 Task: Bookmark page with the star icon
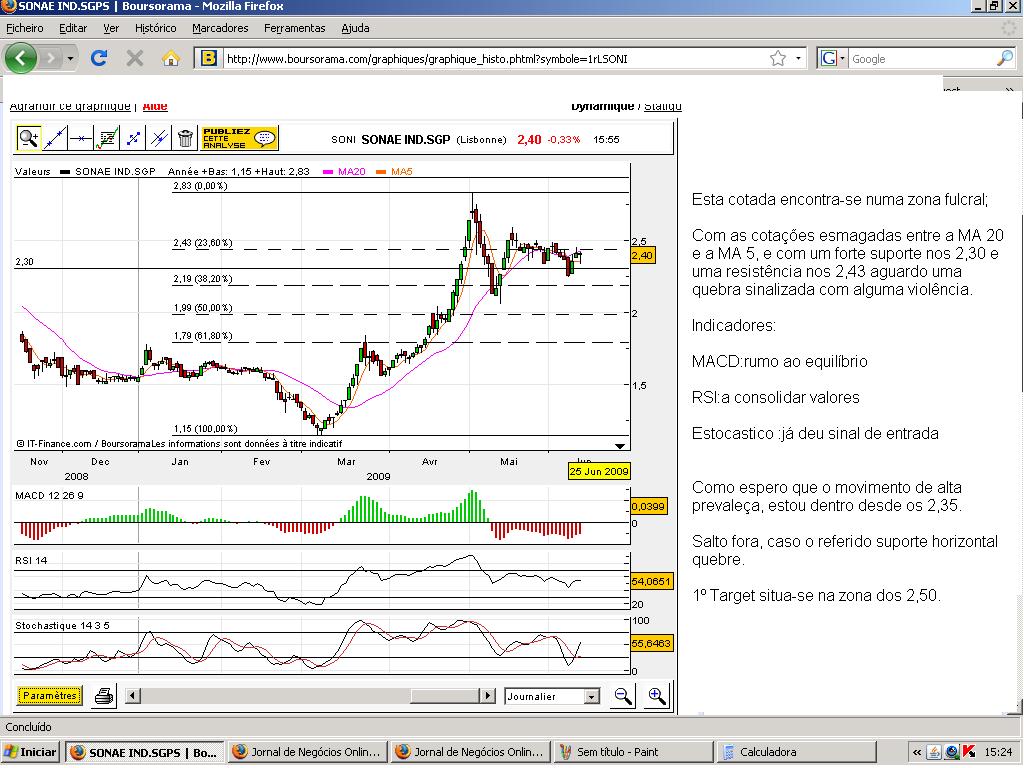point(777,59)
